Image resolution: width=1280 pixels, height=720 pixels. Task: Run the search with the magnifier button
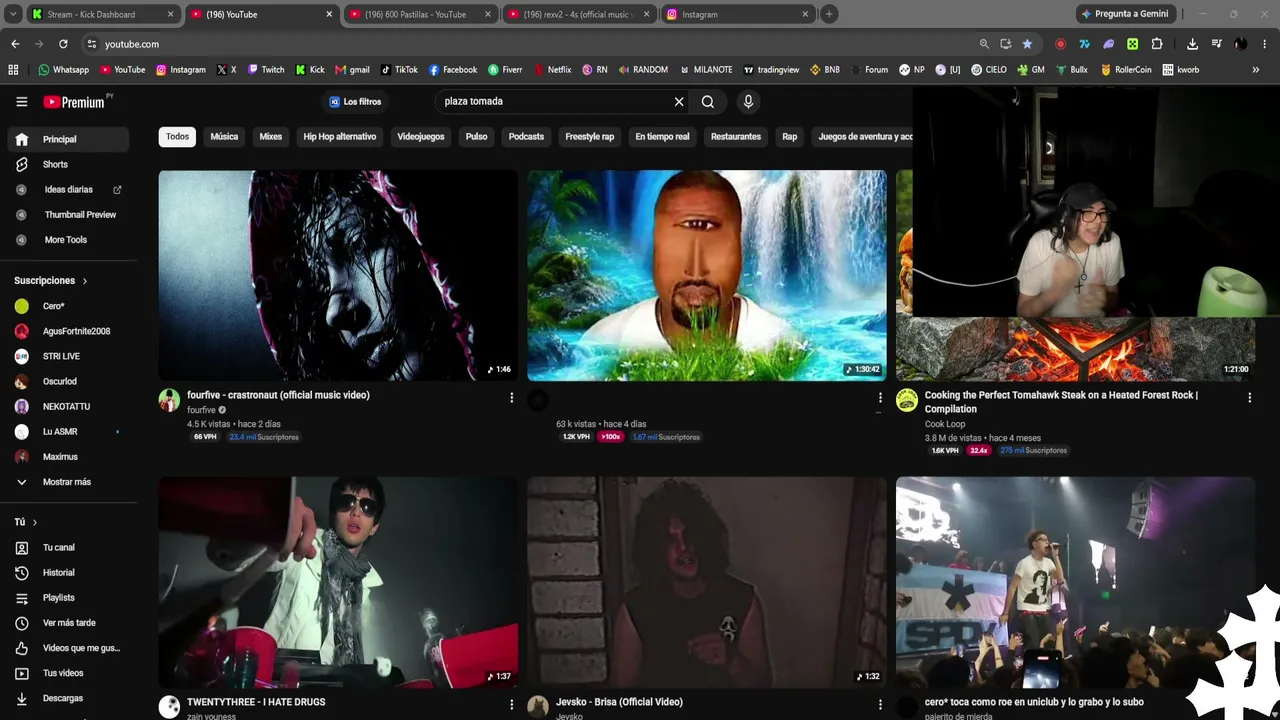click(x=708, y=101)
